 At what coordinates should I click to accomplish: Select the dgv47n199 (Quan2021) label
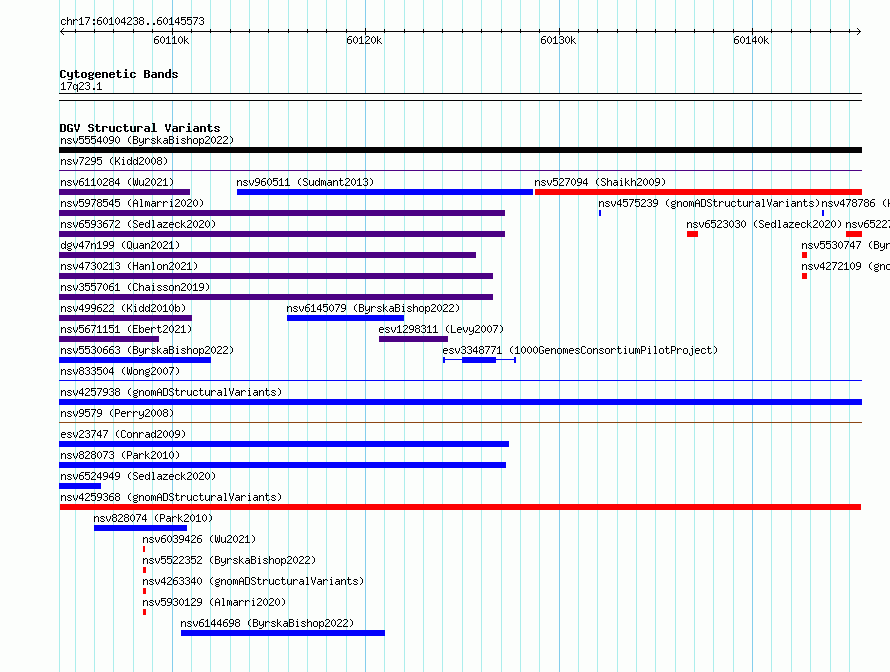pyautogui.click(x=120, y=245)
